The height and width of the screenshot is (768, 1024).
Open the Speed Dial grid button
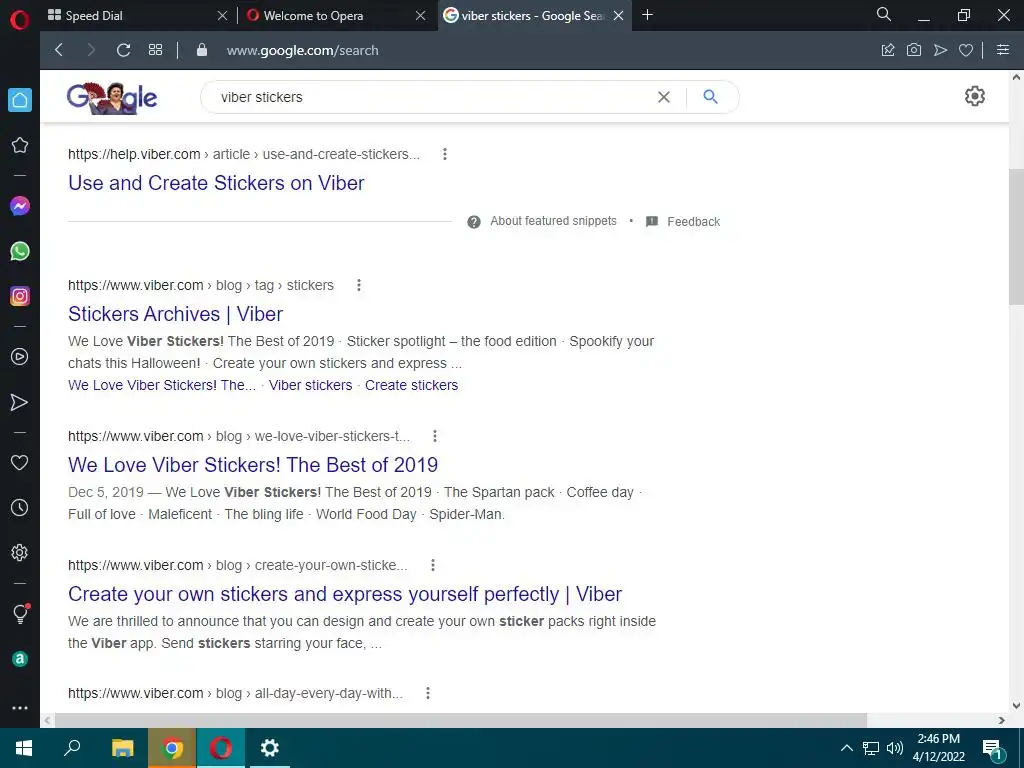155,50
